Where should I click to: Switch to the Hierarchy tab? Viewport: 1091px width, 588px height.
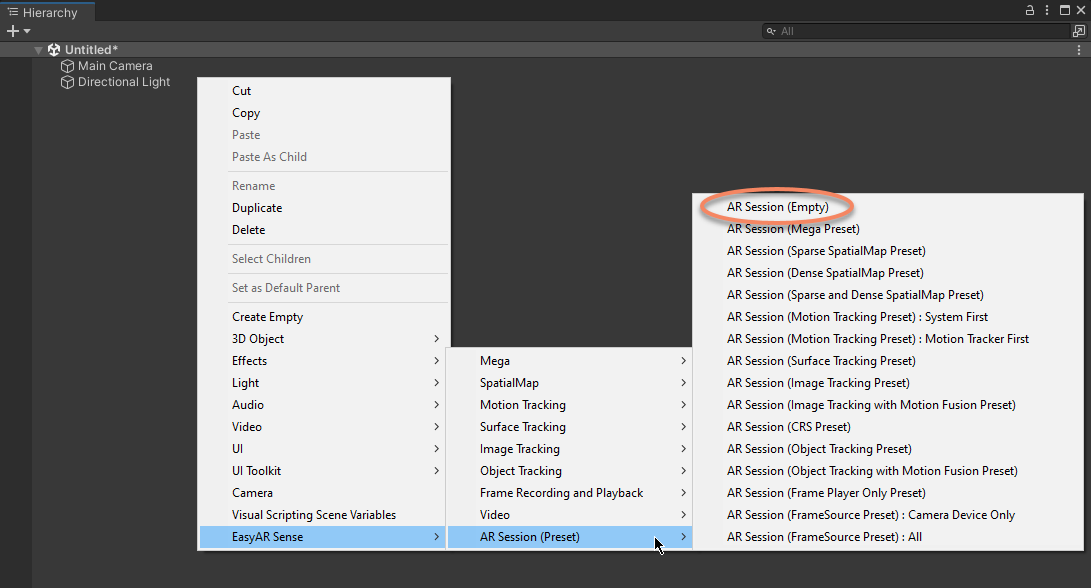point(47,11)
